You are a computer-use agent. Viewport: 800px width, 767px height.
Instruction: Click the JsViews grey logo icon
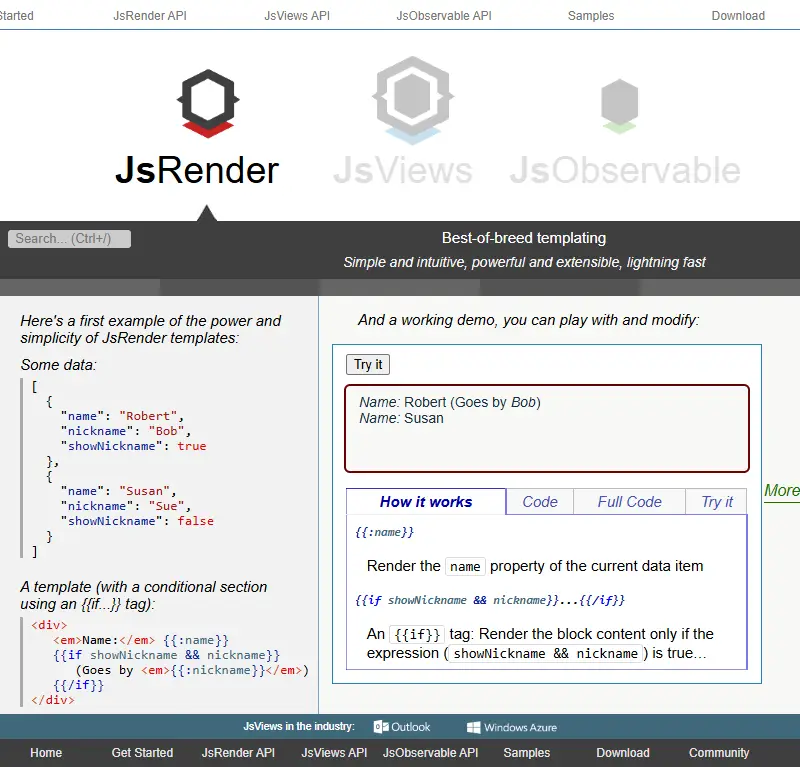[x=413, y=100]
